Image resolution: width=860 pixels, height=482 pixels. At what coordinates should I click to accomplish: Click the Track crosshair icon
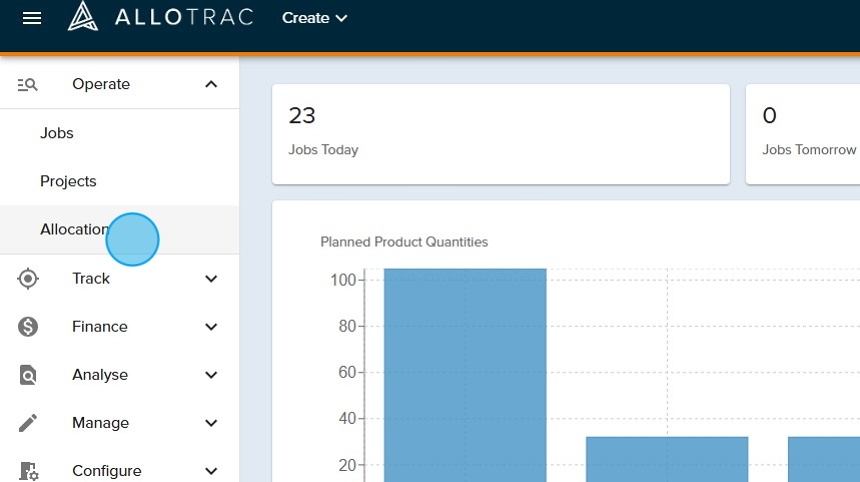[28, 279]
